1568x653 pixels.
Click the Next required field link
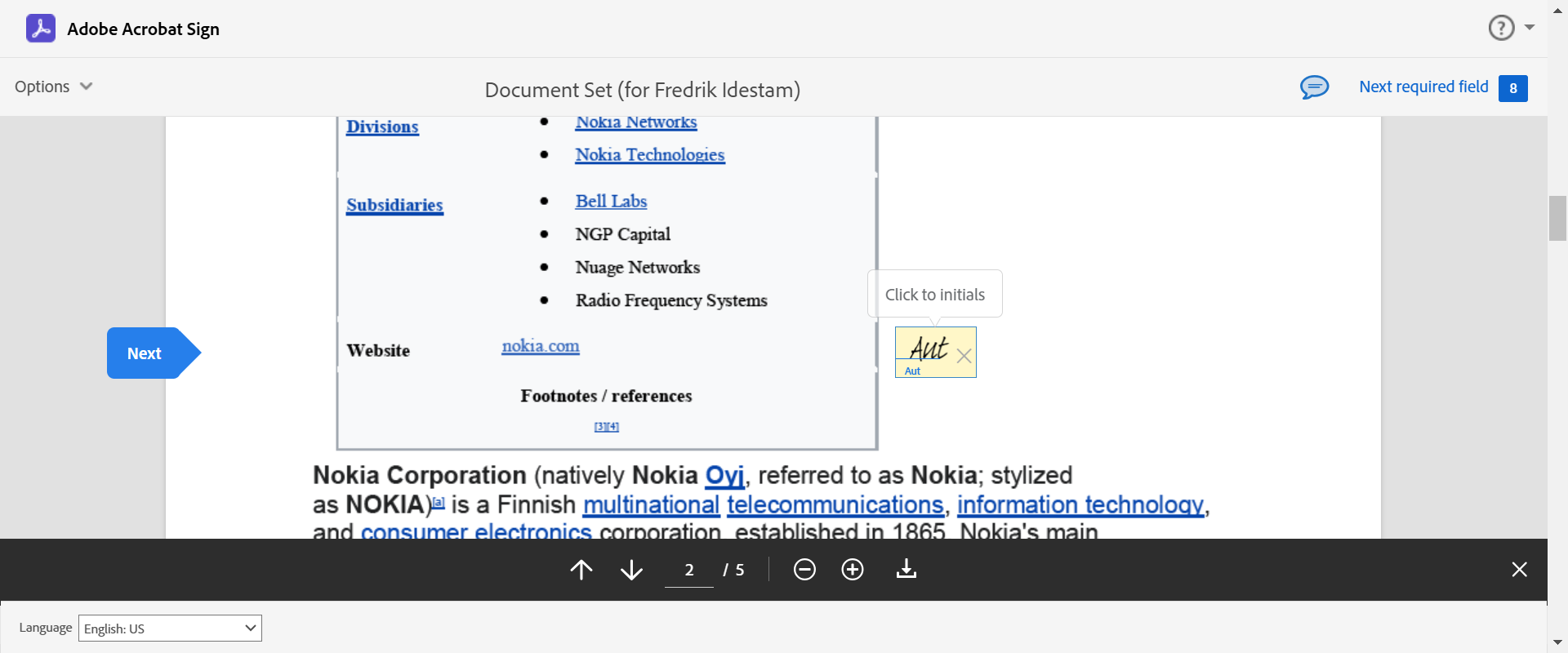point(1423,87)
